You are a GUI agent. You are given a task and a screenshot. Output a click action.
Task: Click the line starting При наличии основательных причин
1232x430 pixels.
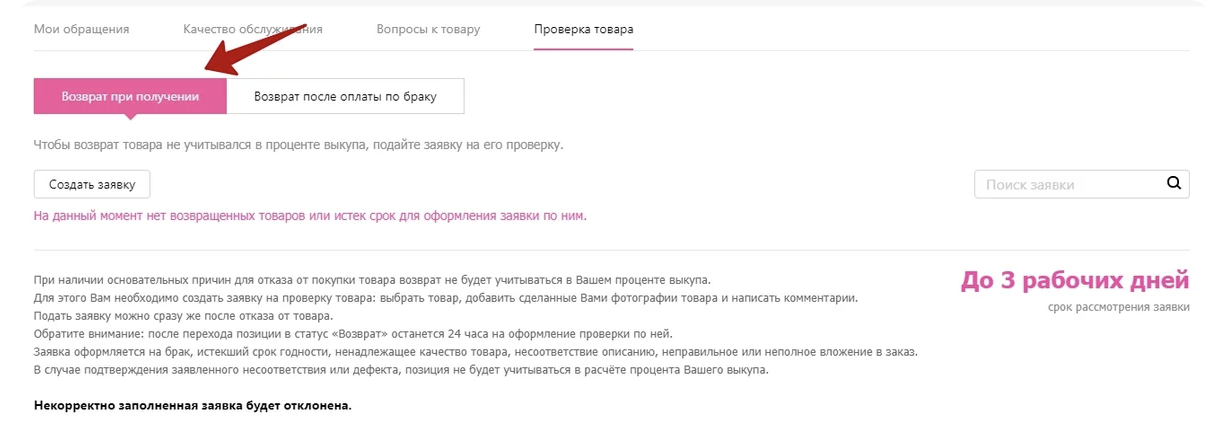click(x=372, y=279)
